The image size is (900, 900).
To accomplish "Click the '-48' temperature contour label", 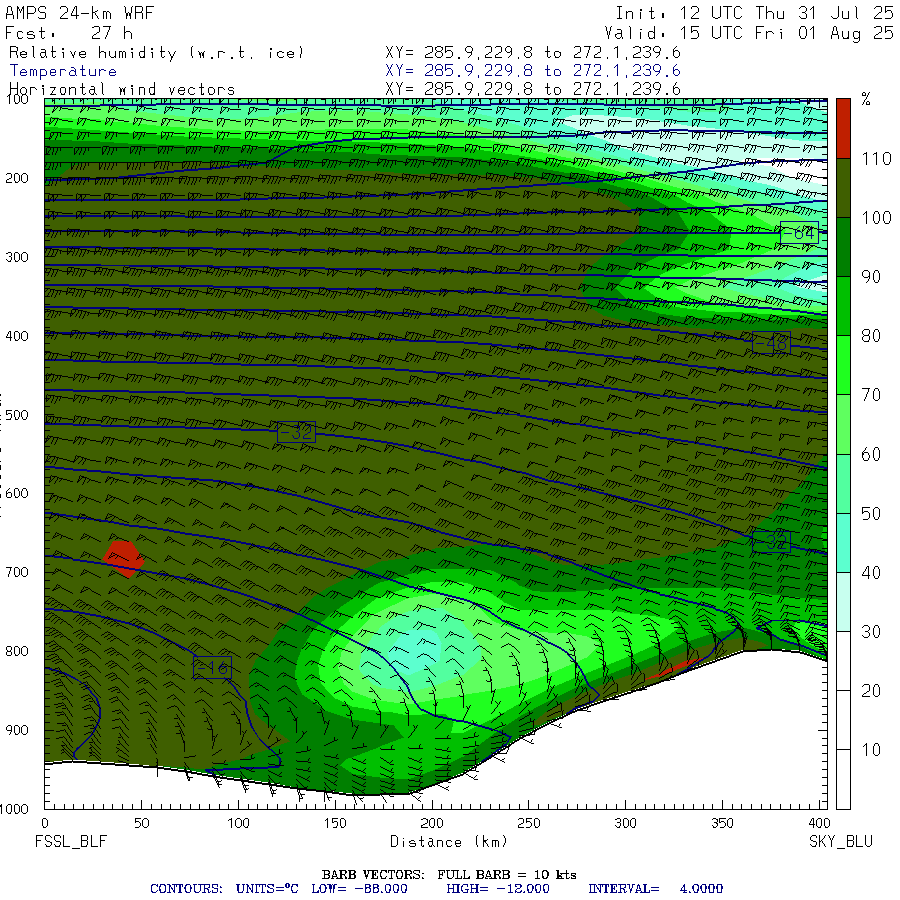I will (771, 343).
